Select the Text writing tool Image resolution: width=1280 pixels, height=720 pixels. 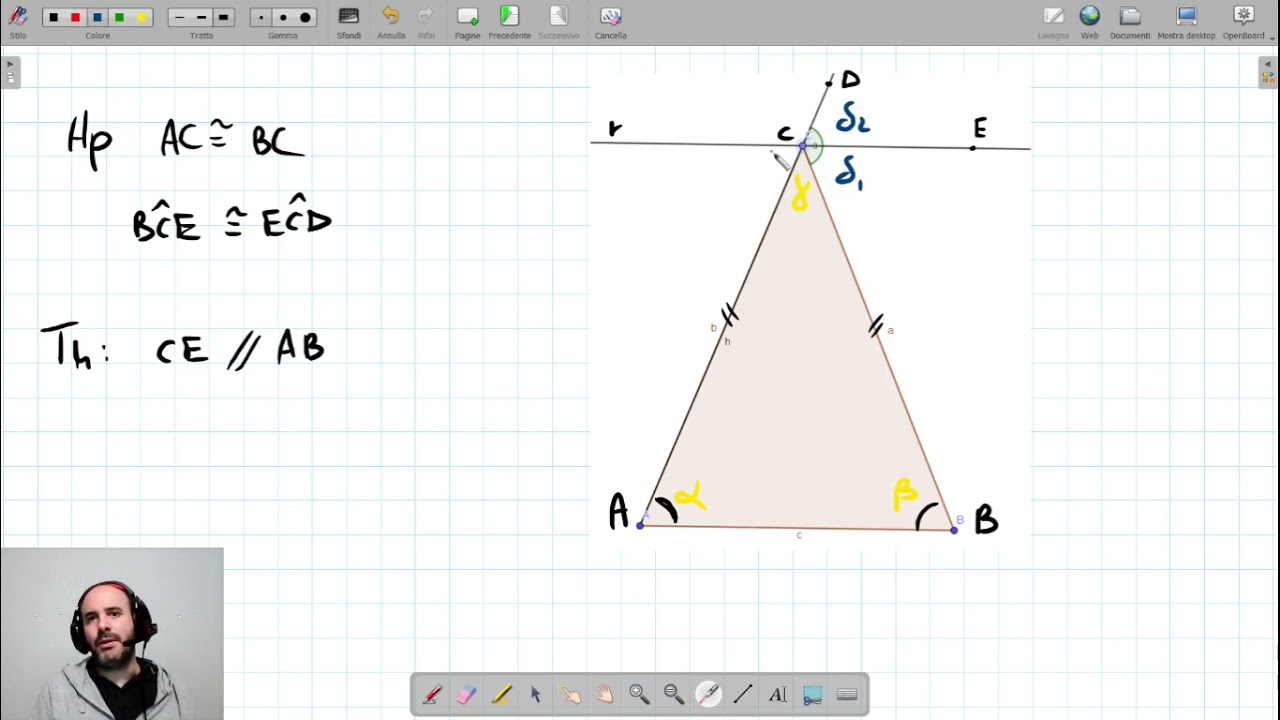point(777,695)
